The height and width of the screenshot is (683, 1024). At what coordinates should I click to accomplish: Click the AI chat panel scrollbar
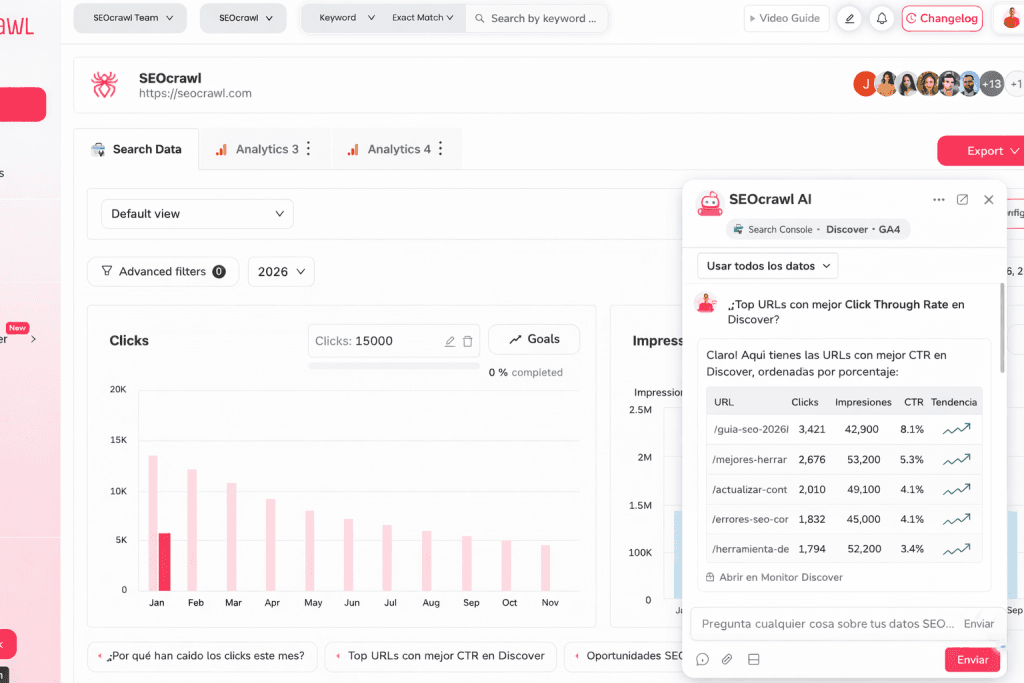click(1002, 328)
